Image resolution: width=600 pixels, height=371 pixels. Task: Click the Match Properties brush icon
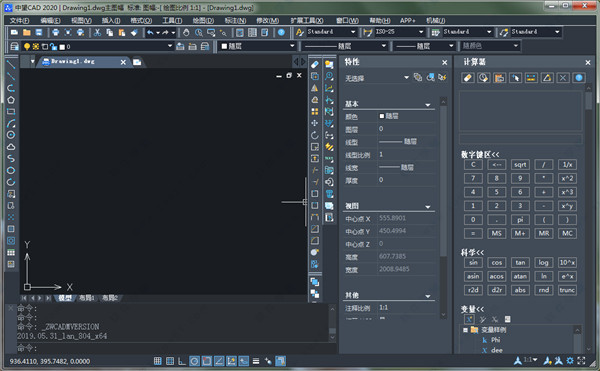click(134, 33)
